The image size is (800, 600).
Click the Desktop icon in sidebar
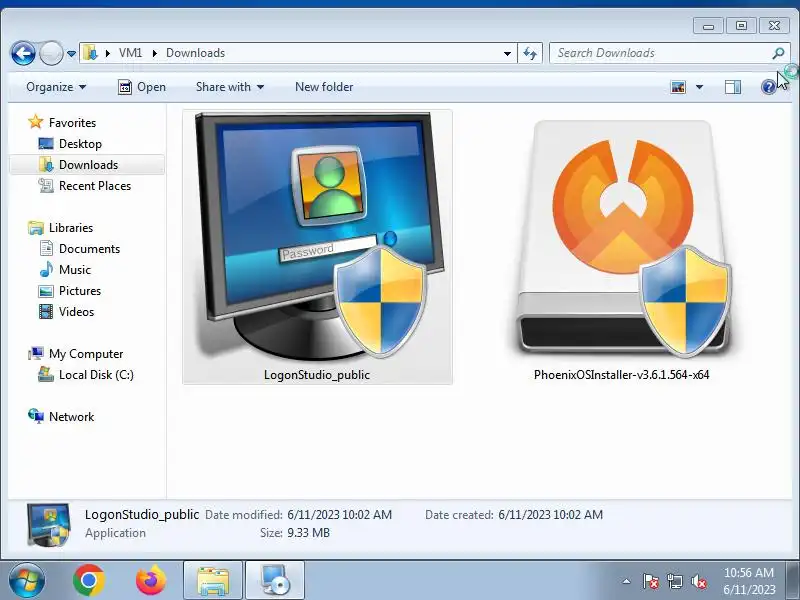tap(46, 144)
